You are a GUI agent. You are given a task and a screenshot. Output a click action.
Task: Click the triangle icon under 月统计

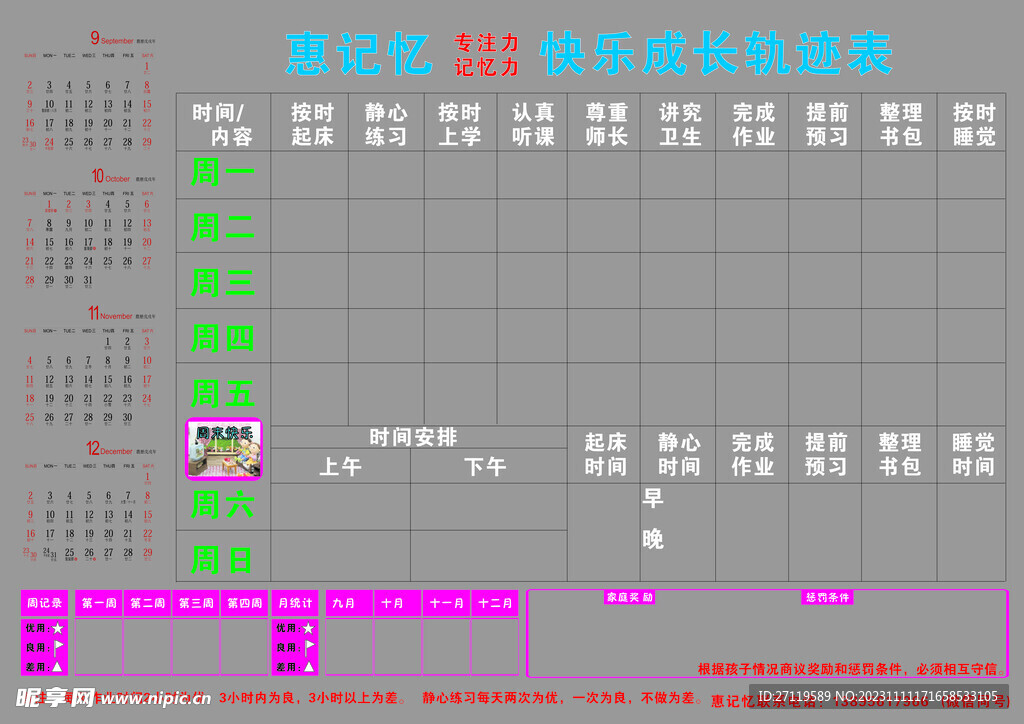point(309,667)
